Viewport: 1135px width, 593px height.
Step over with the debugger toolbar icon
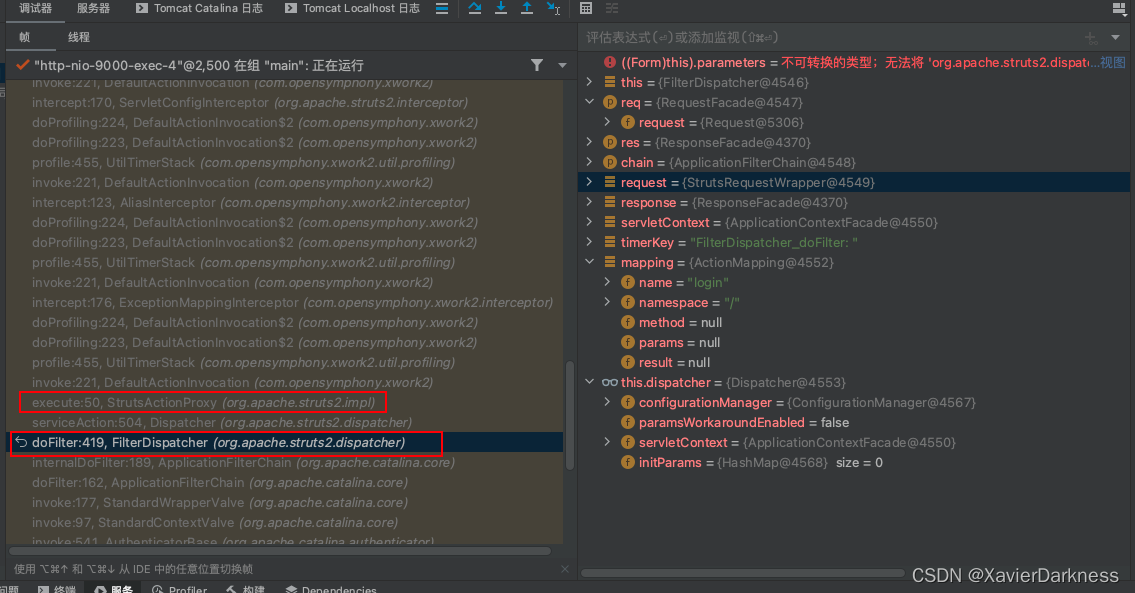click(475, 9)
